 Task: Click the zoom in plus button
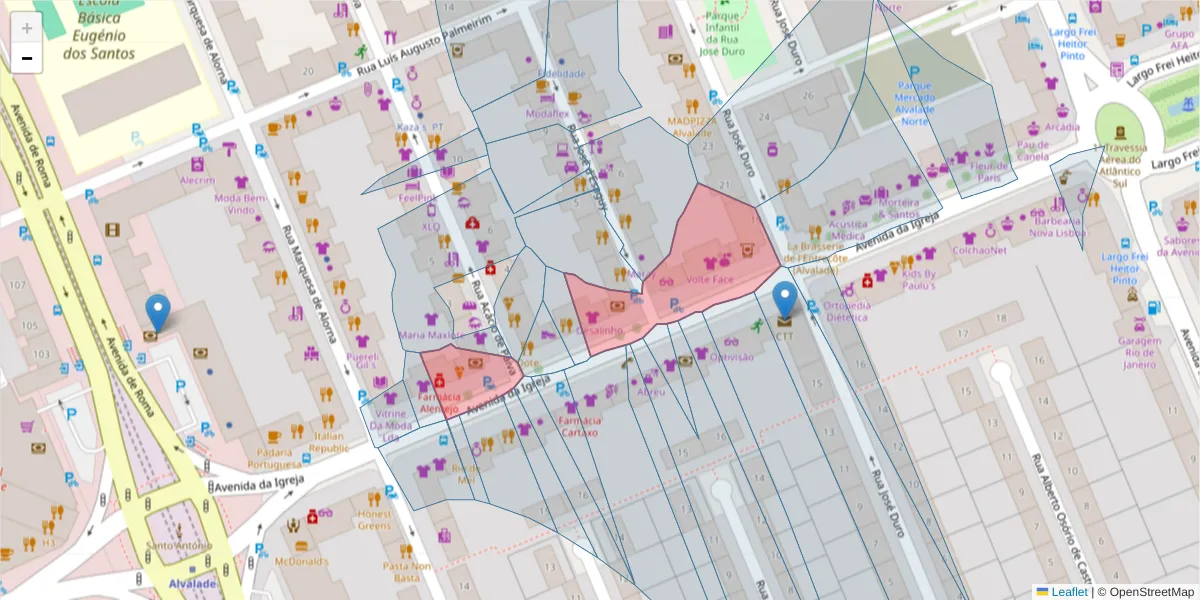27,28
